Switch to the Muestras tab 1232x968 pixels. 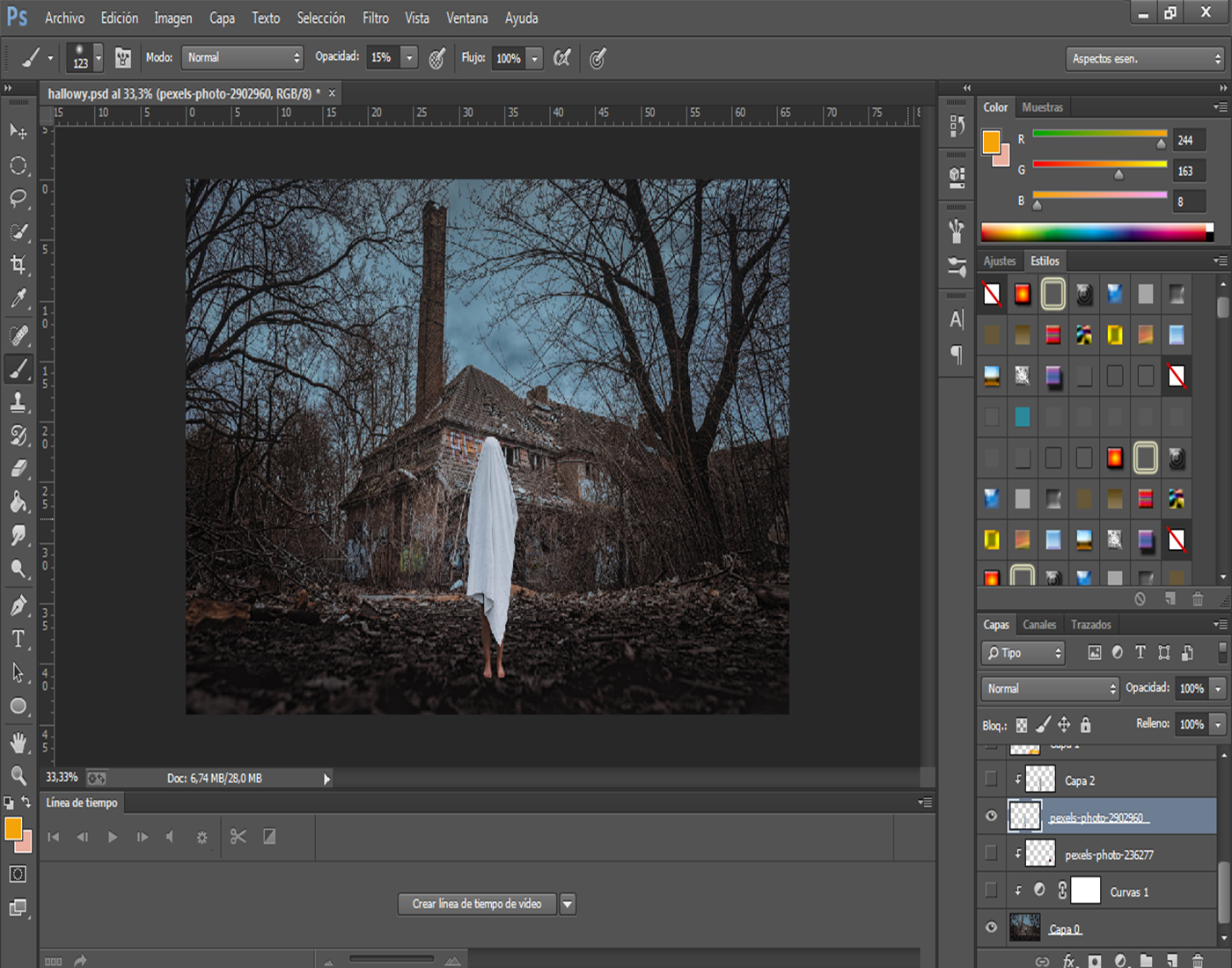click(x=1042, y=107)
